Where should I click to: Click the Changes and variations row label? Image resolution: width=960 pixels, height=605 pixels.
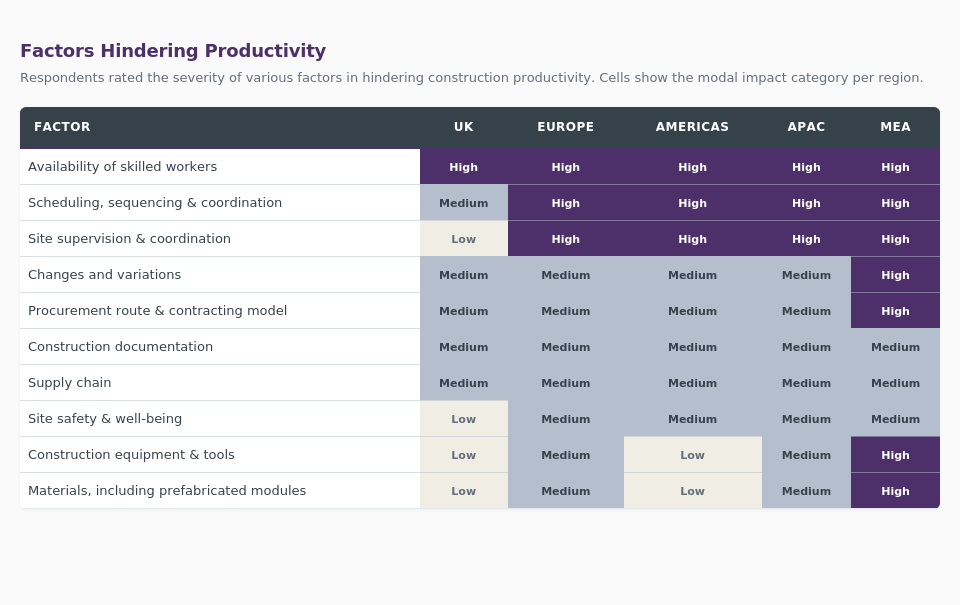(x=104, y=275)
